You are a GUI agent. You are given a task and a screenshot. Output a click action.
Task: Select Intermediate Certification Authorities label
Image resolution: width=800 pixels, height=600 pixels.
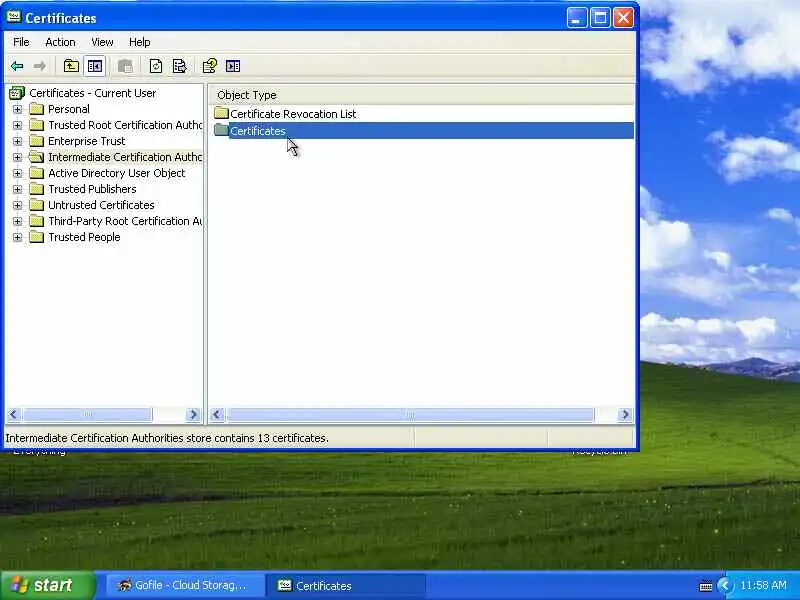click(125, 157)
